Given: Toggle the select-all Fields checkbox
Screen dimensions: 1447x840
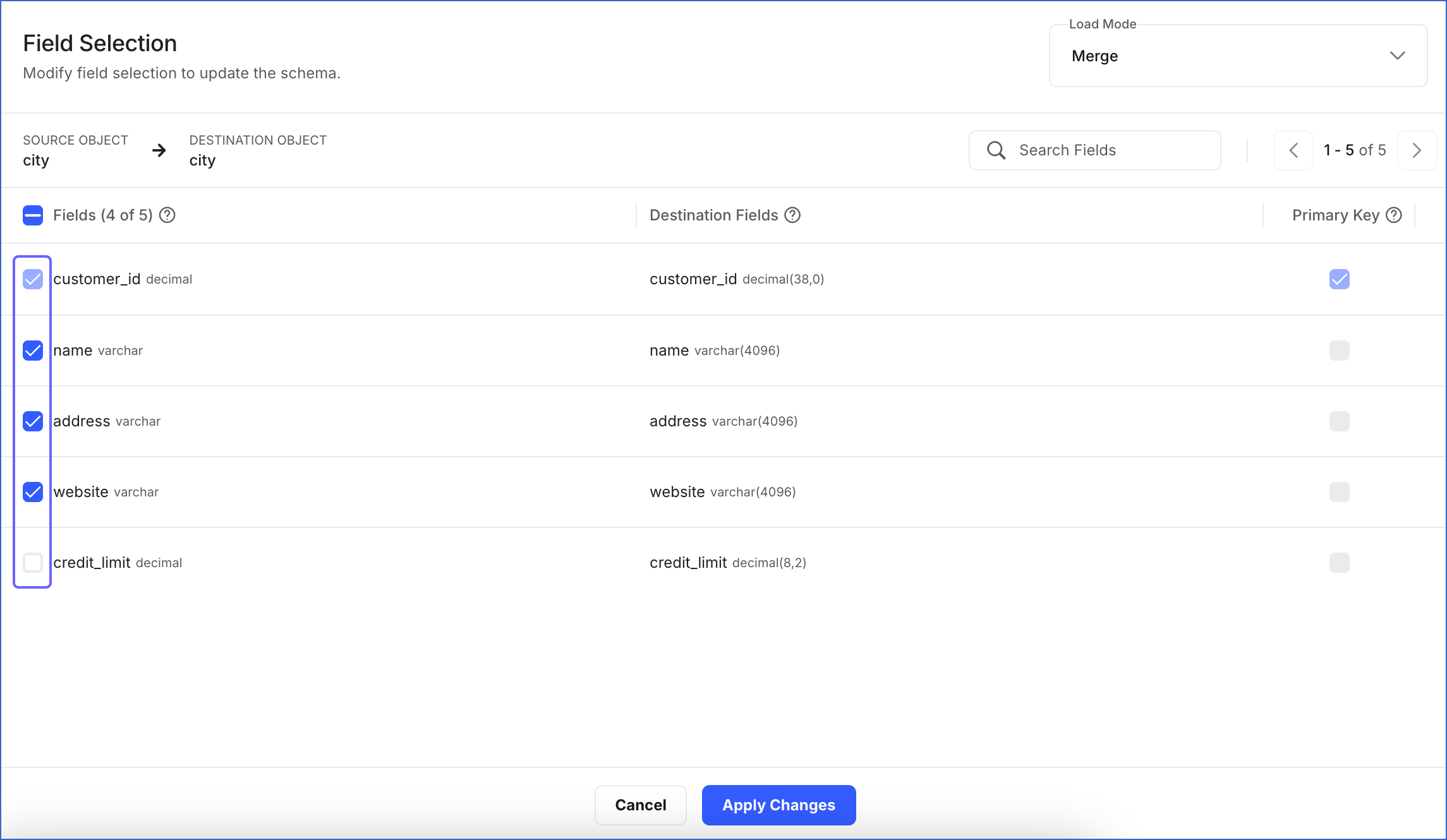Looking at the screenshot, I should tap(33, 215).
